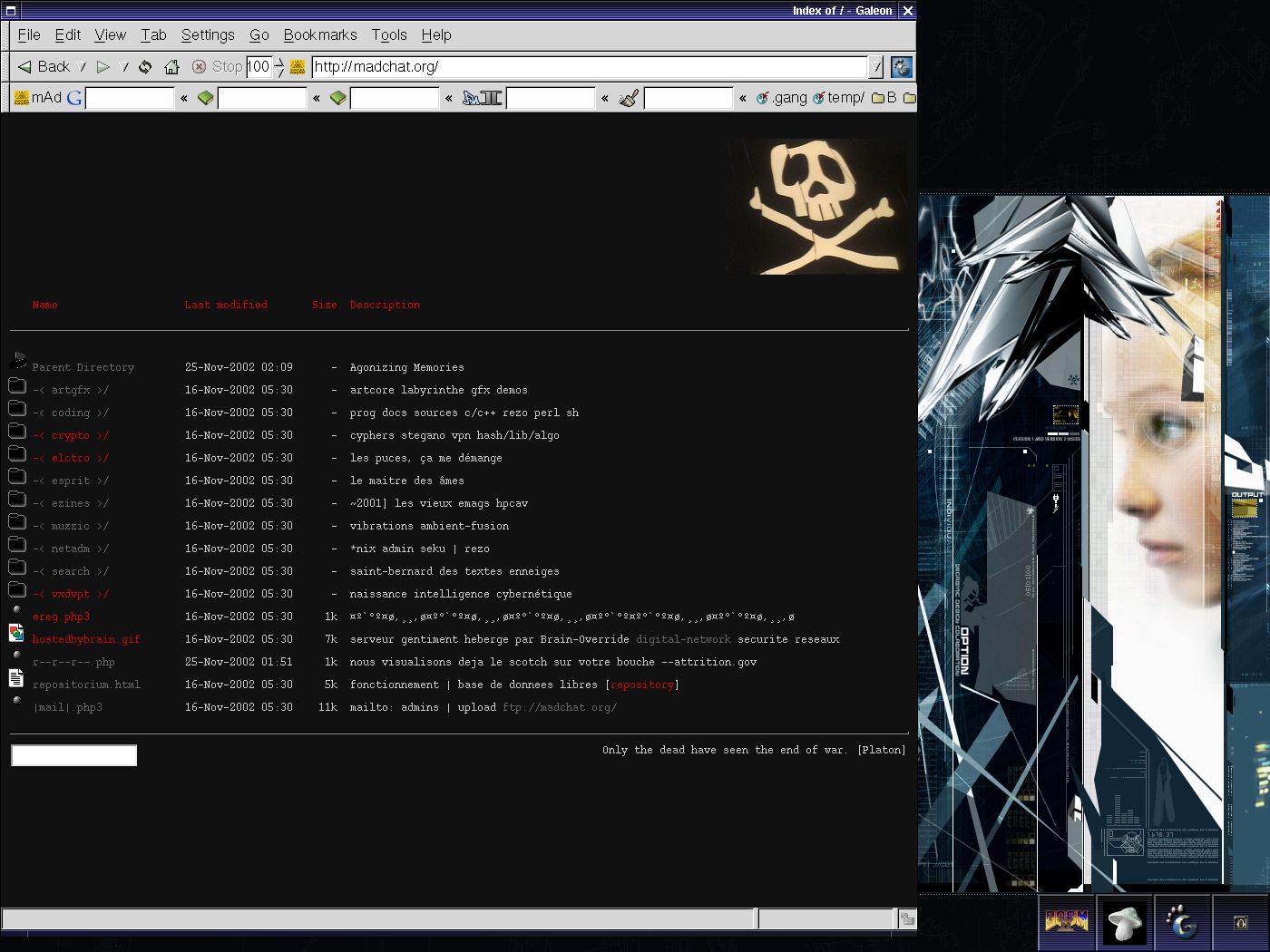Click the Back arrow icon
1270x952 pixels.
pyautogui.click(x=24, y=67)
